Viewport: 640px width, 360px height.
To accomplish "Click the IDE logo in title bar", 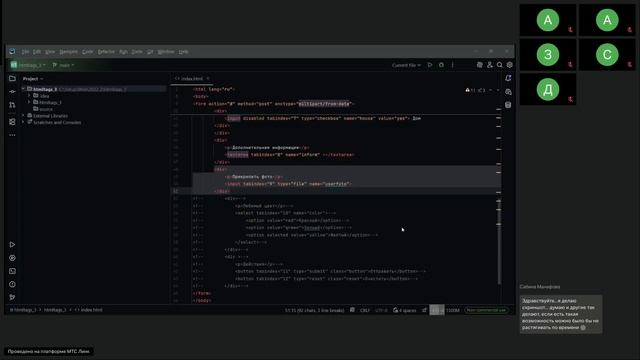I will (12, 51).
